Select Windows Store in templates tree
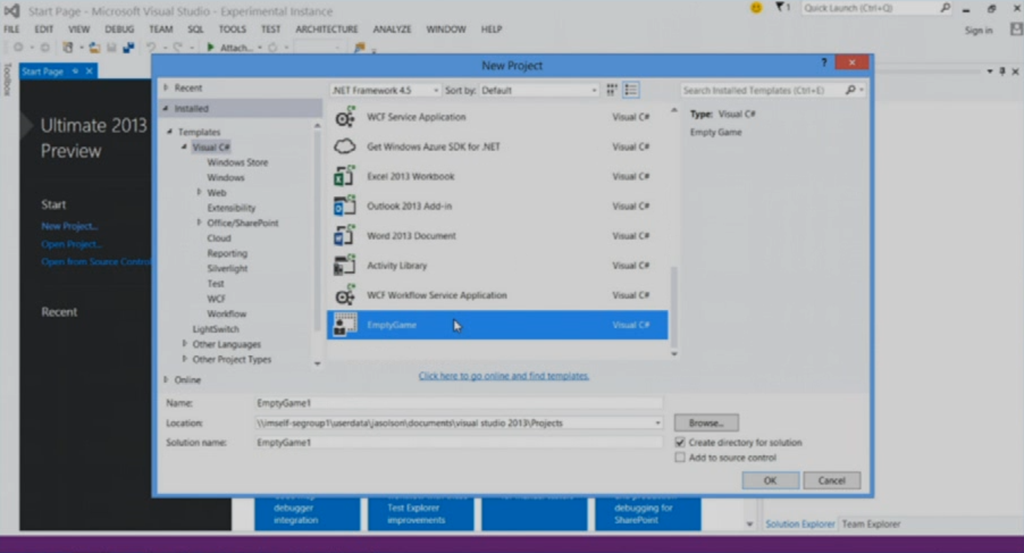Screen dimensions: 1024x553 [238, 162]
